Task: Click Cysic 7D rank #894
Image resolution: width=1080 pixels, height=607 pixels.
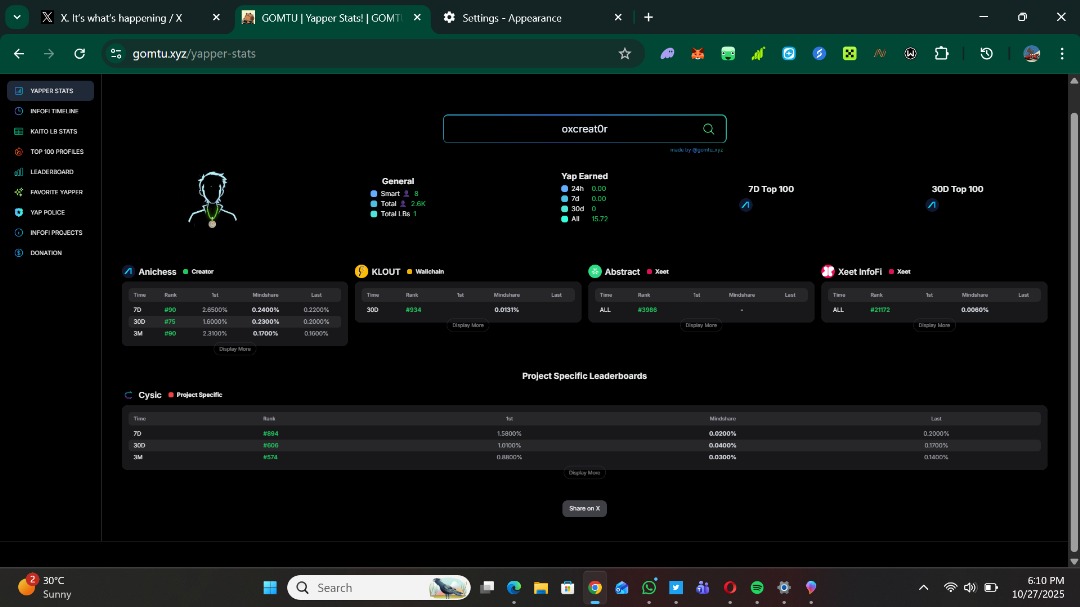Action: (x=270, y=433)
